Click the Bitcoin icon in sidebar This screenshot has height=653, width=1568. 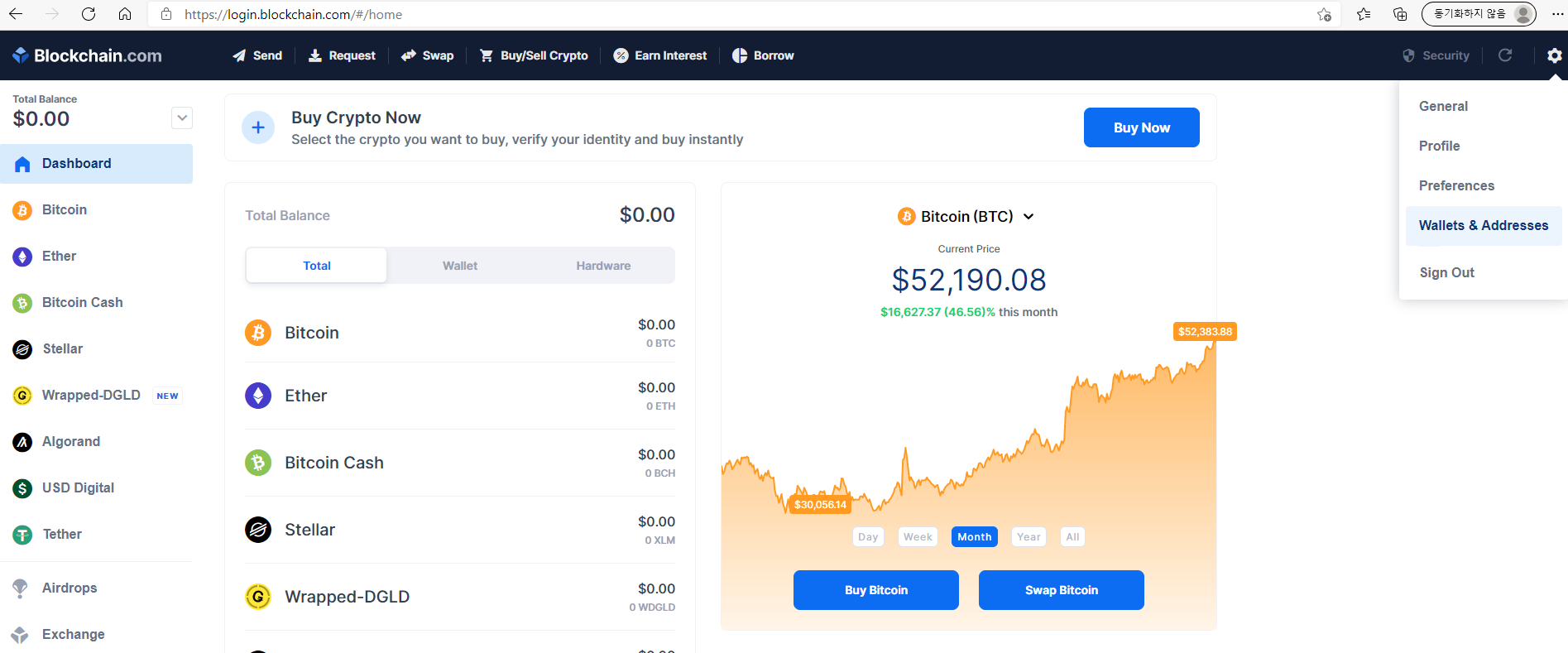22,210
